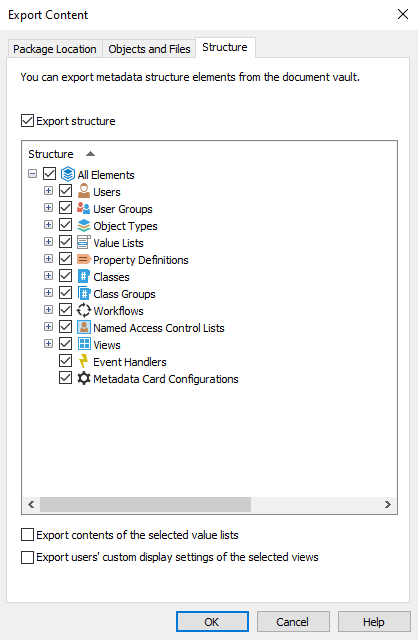Click the Help button
This screenshot has width=418, height=641.
374,622
